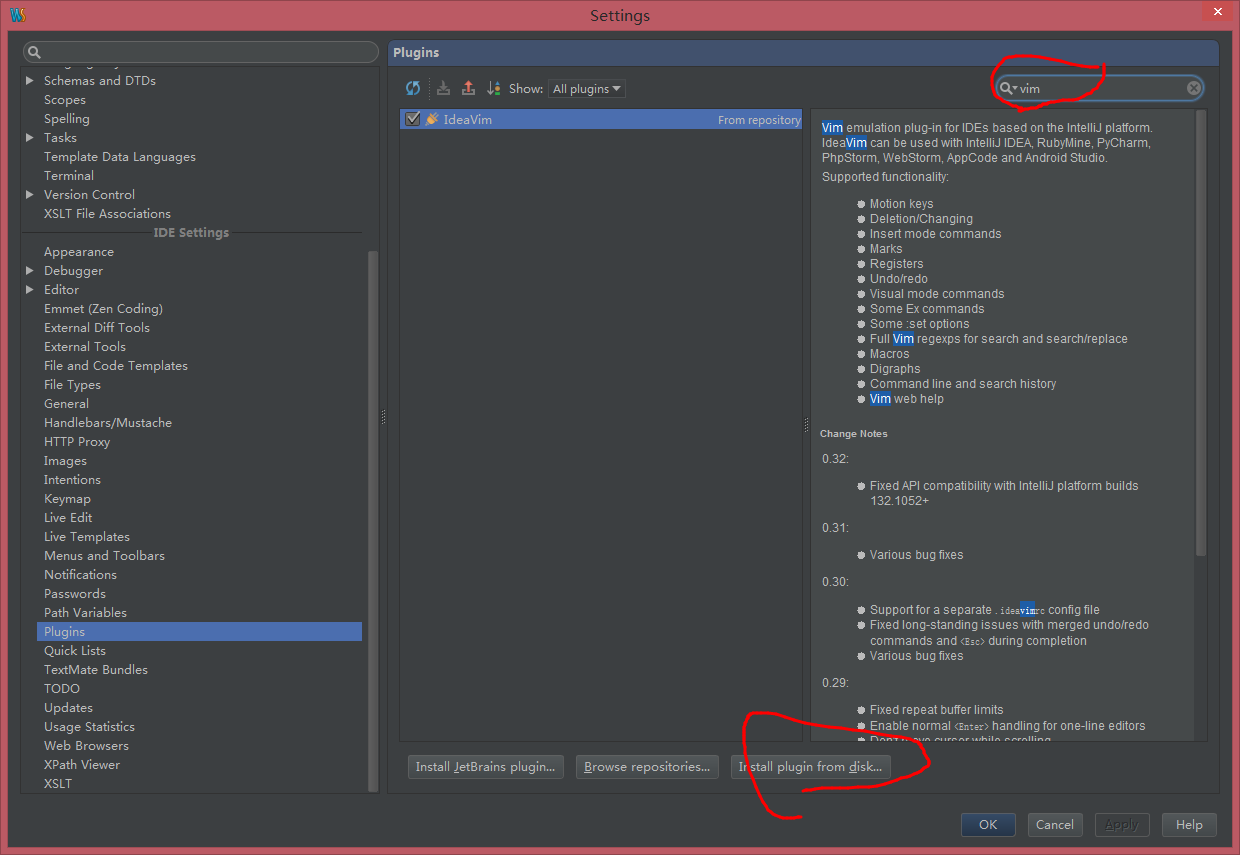Open Live Templates settings
This screenshot has height=855, width=1240.
coord(87,537)
